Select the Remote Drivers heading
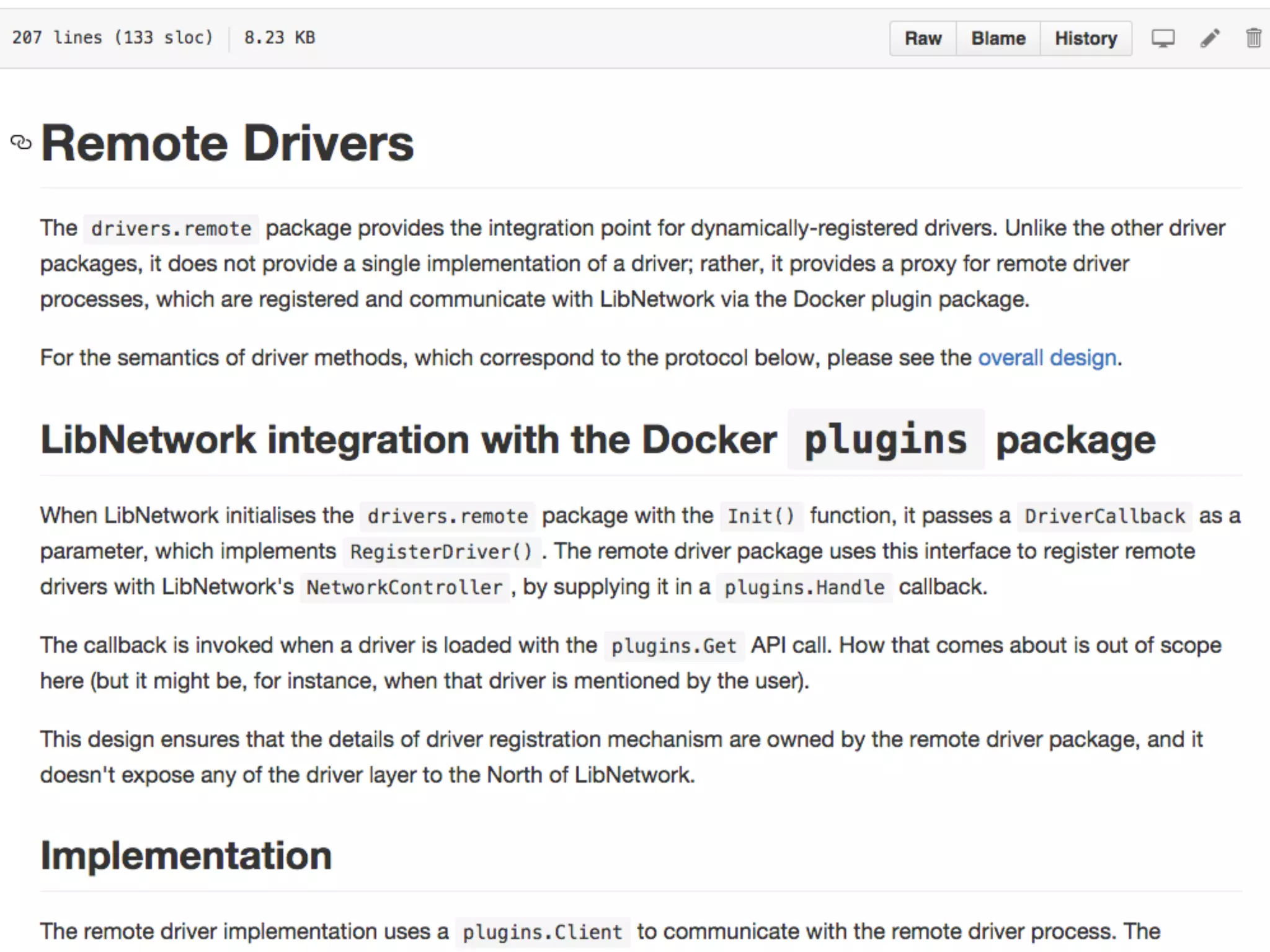This screenshot has height=952, width=1270. point(227,143)
